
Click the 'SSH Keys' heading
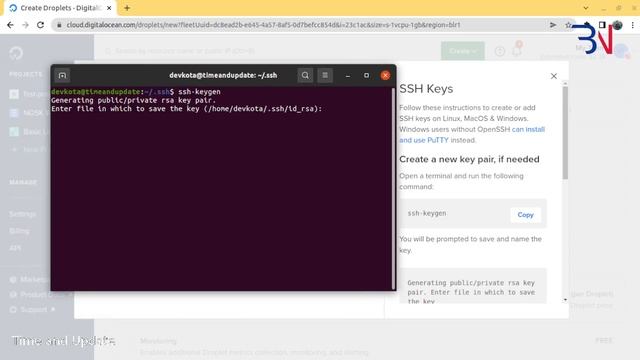426,89
